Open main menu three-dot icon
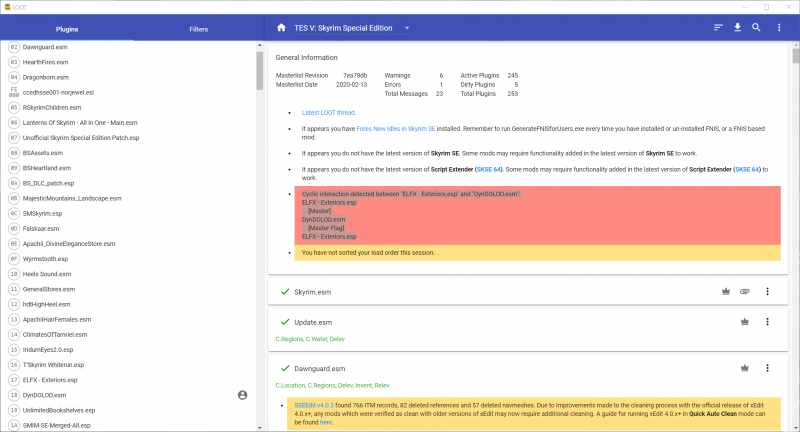This screenshot has width=800, height=432. (779, 28)
